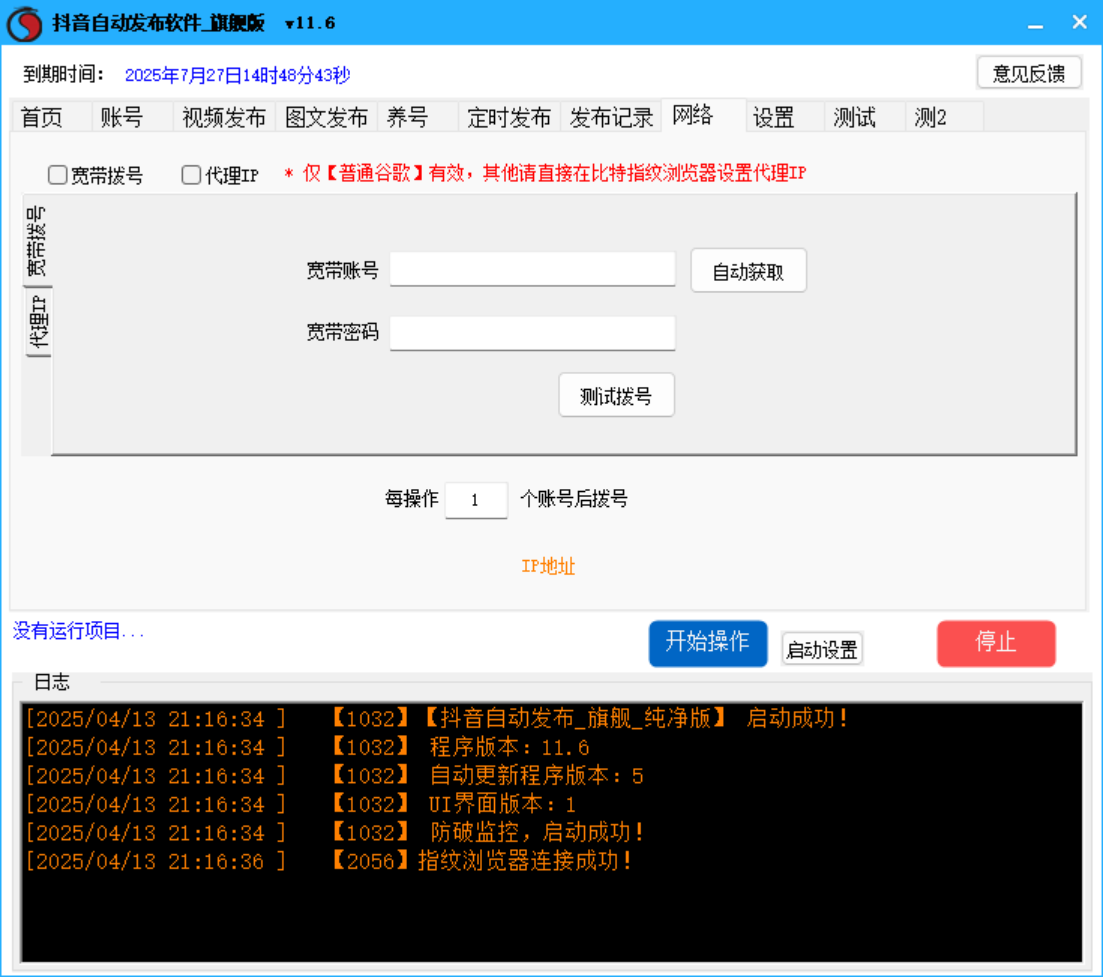Select the vertical 代理IP side tab
This screenshot has height=977, width=1103.
pos(39,322)
